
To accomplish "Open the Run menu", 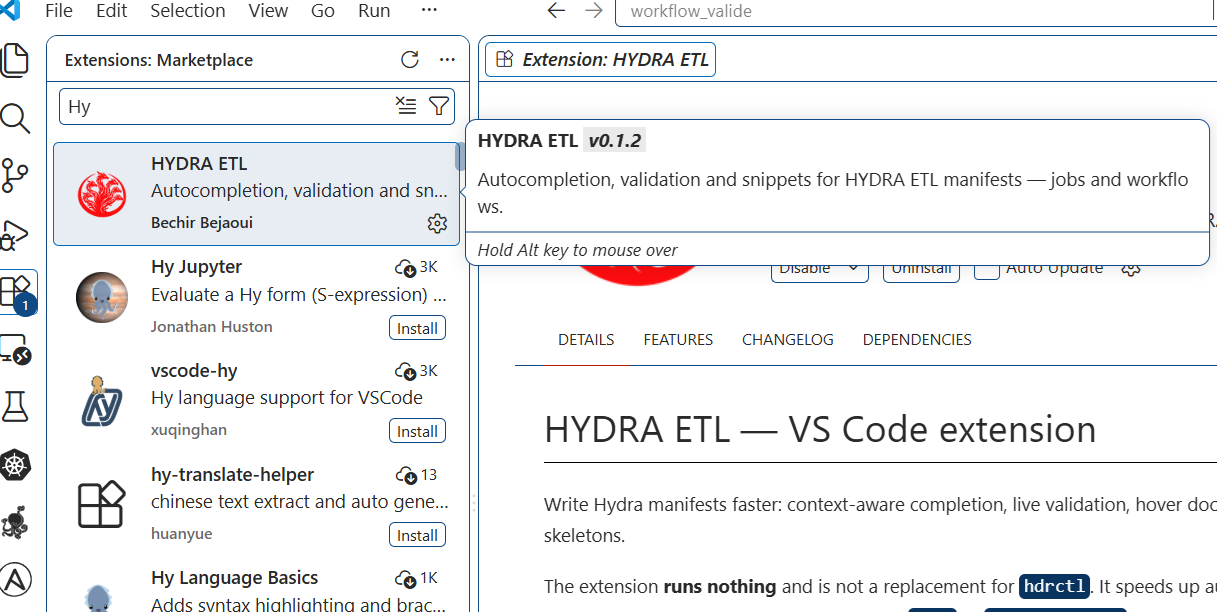I will (374, 11).
